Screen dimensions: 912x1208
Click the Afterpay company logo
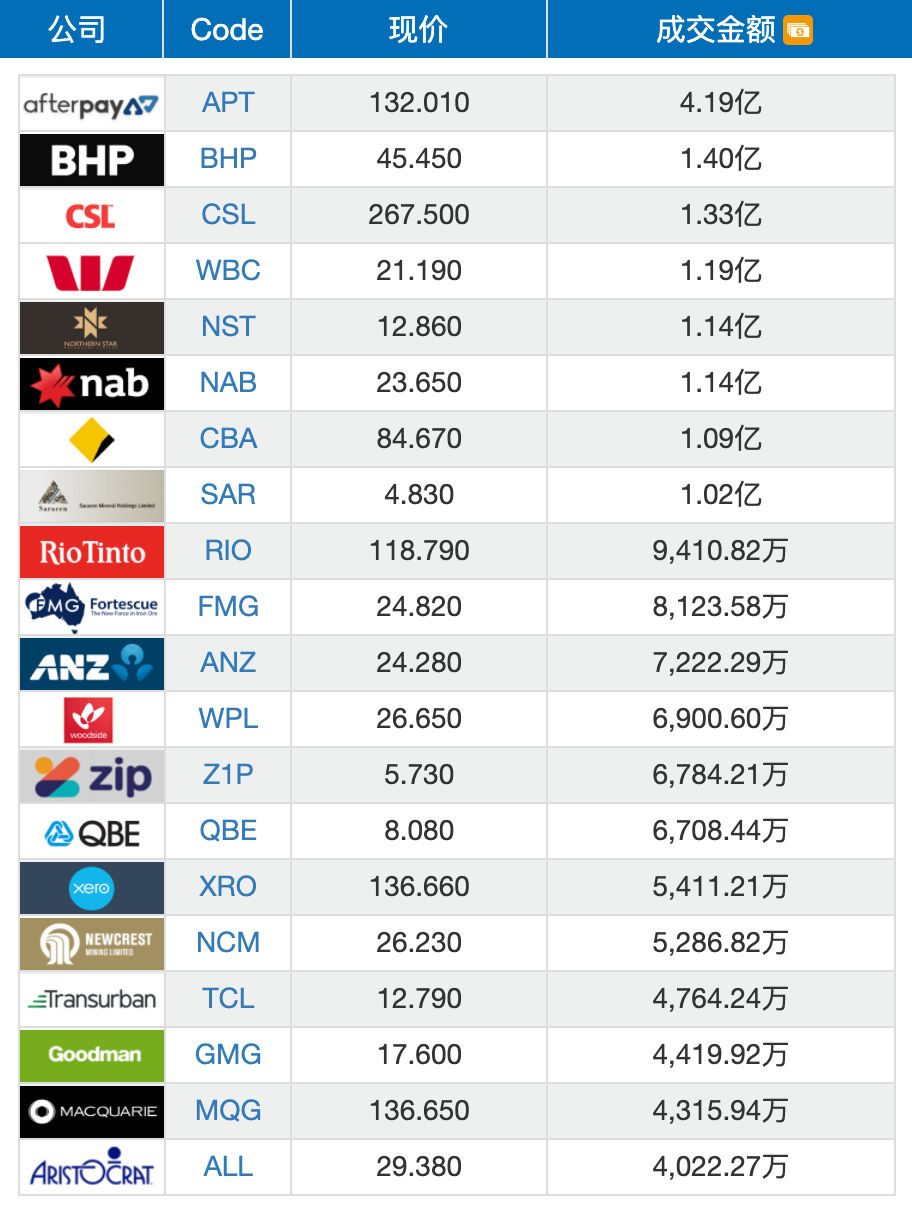tap(92, 103)
